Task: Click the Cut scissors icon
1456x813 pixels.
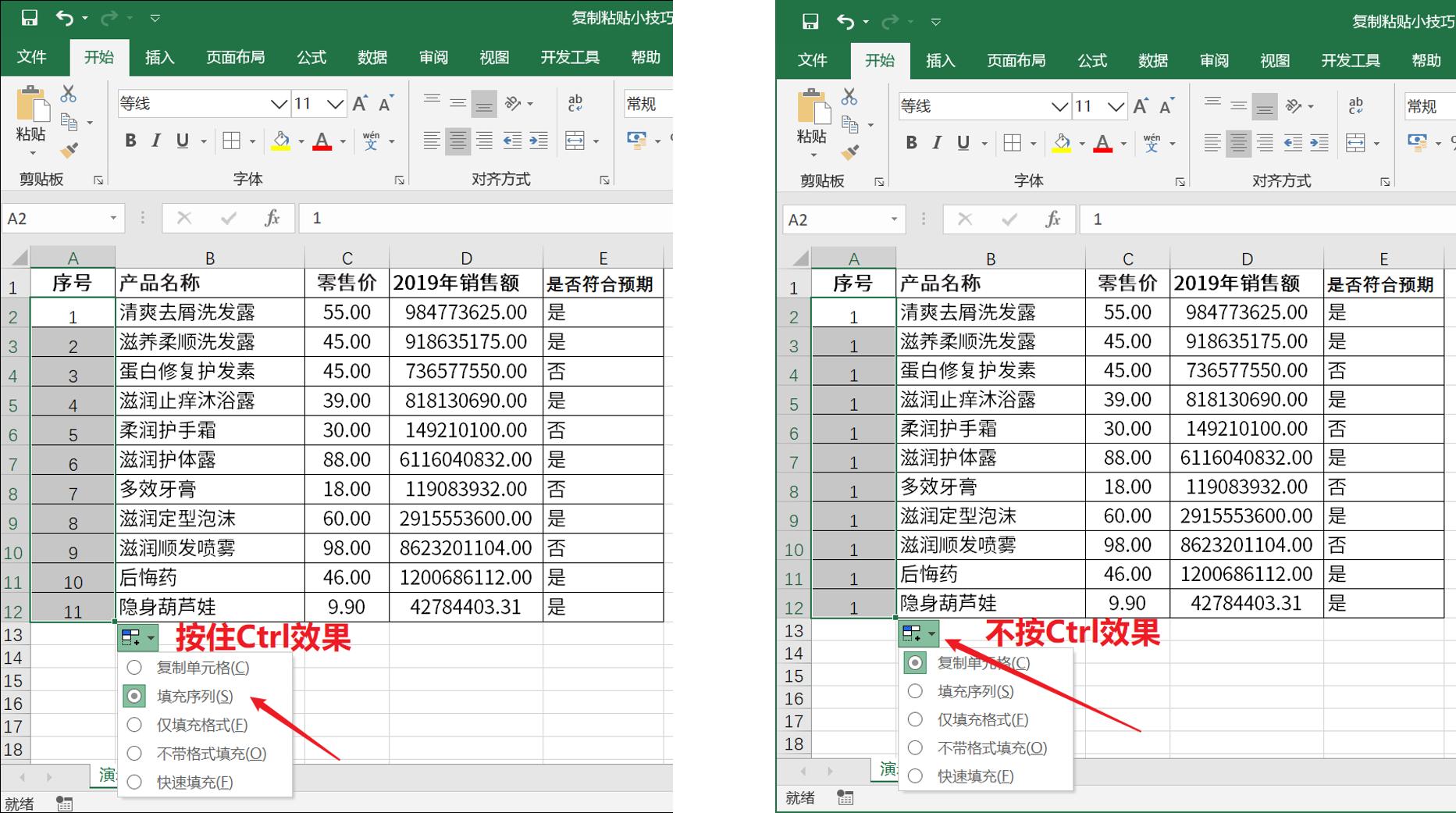Action: 69,94
